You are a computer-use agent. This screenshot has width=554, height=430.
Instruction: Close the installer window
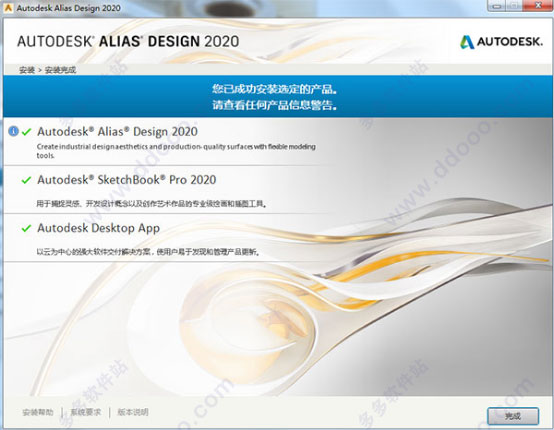pyautogui.click(x=538, y=6)
